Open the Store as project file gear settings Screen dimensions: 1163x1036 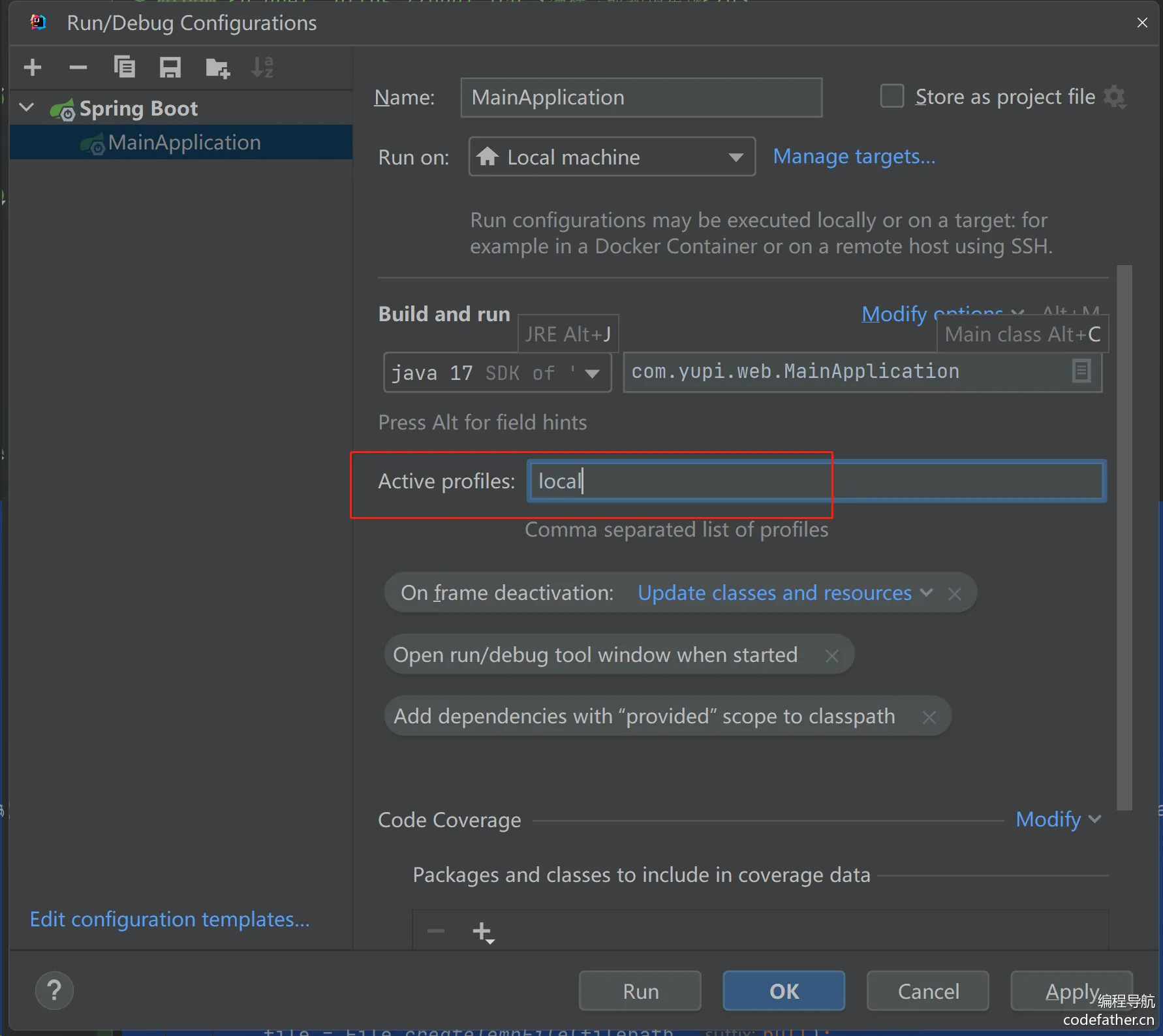tap(1115, 97)
